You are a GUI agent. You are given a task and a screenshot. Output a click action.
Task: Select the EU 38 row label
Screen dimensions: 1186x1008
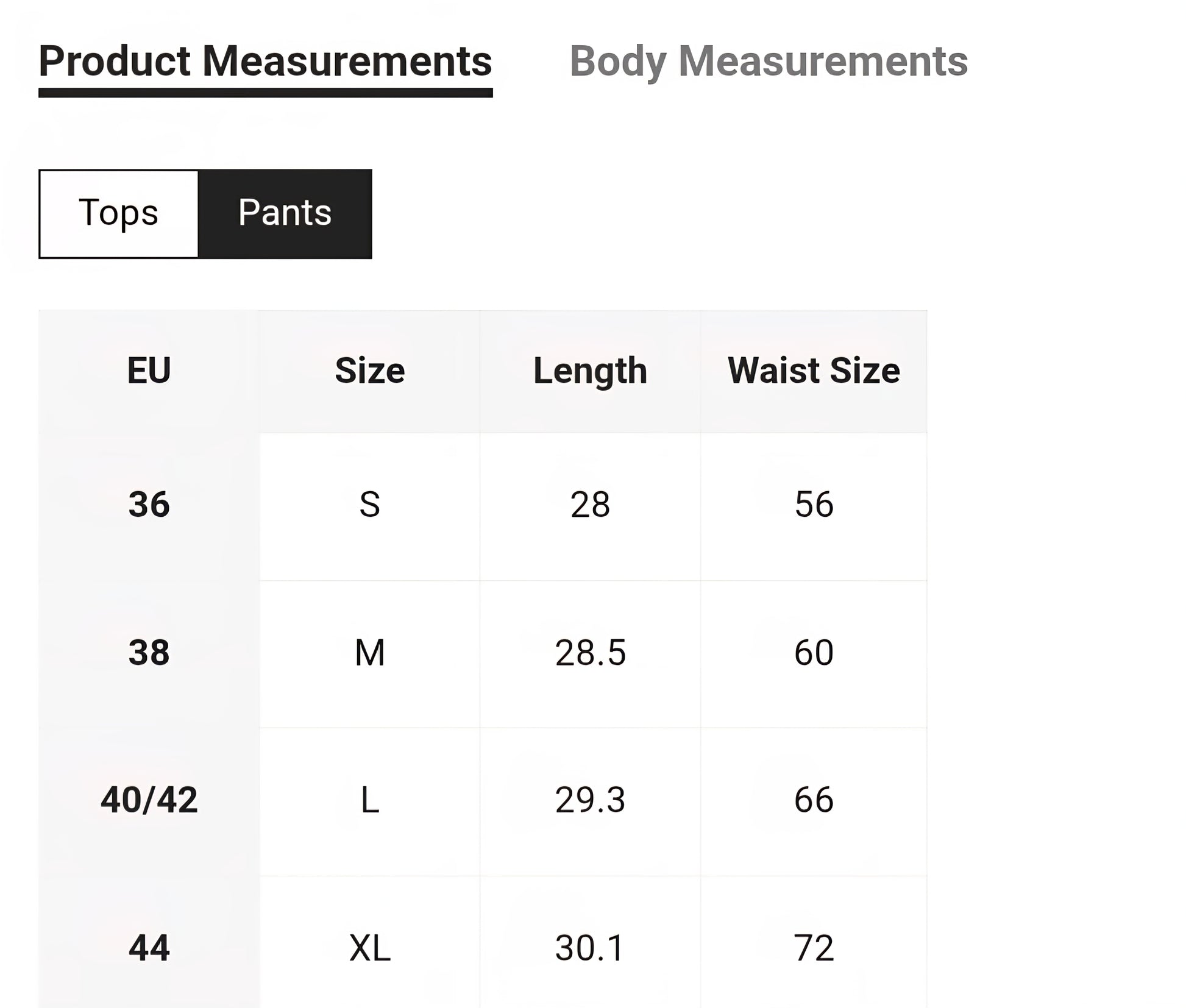tap(149, 653)
